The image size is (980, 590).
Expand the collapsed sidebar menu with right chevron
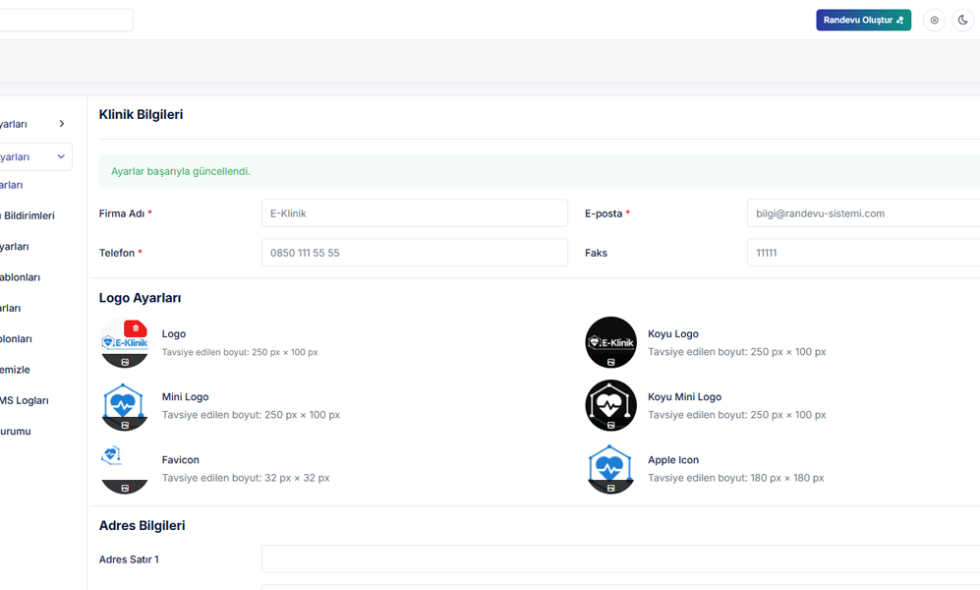[61, 124]
